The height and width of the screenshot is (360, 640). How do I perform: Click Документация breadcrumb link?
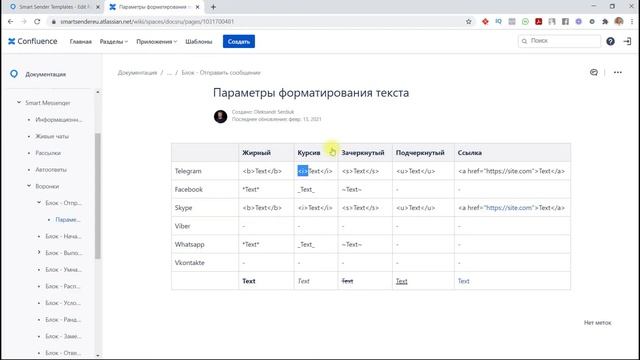click(137, 73)
